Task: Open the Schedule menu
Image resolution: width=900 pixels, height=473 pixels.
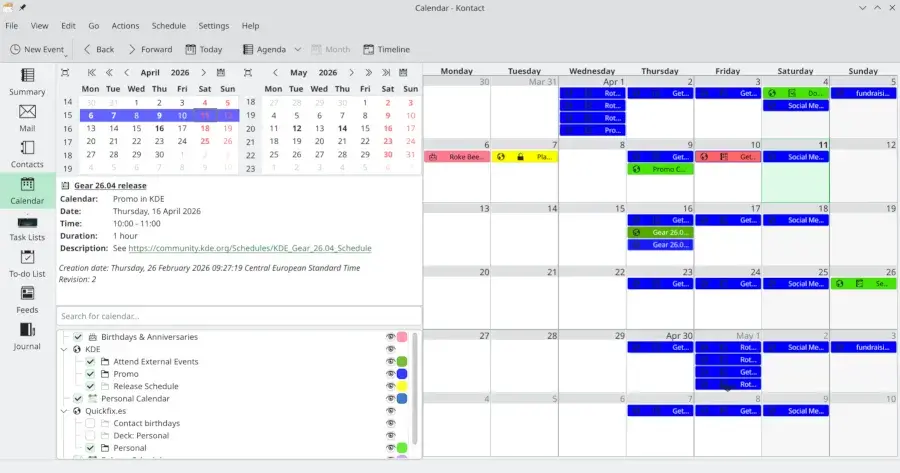Action: [168, 26]
